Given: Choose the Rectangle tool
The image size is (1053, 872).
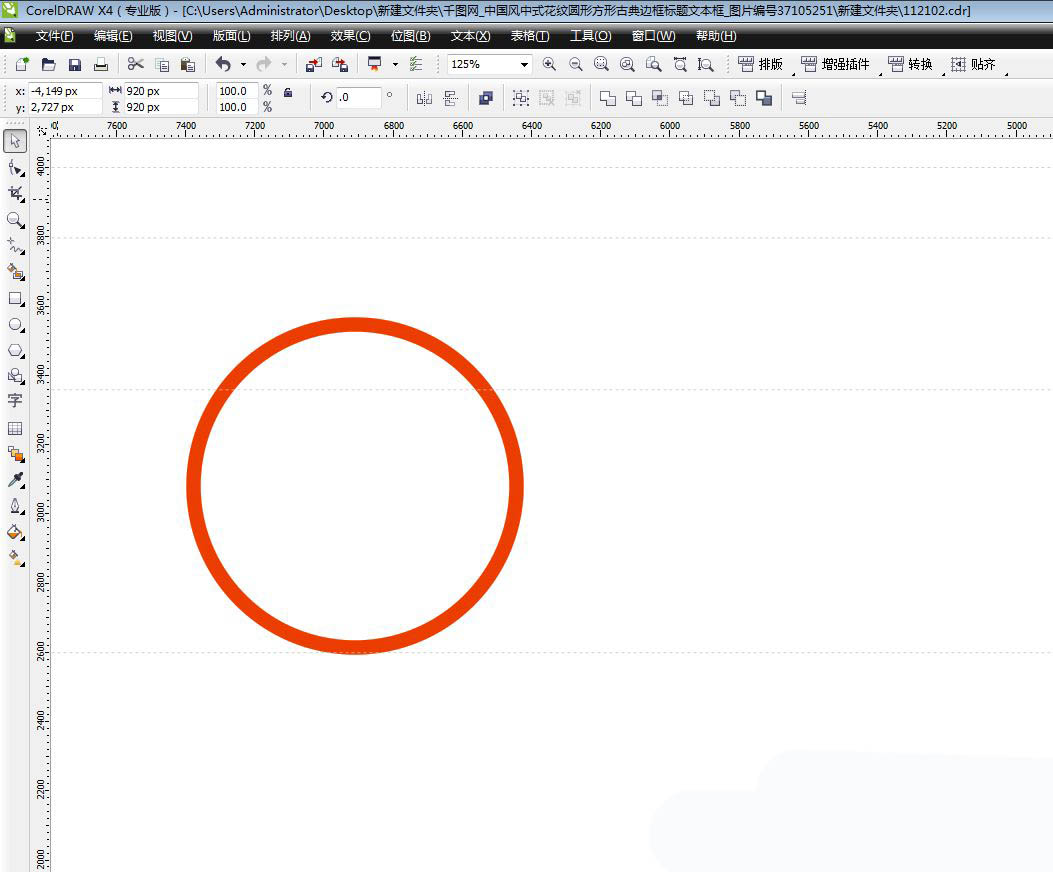Looking at the screenshot, I should [x=15, y=298].
